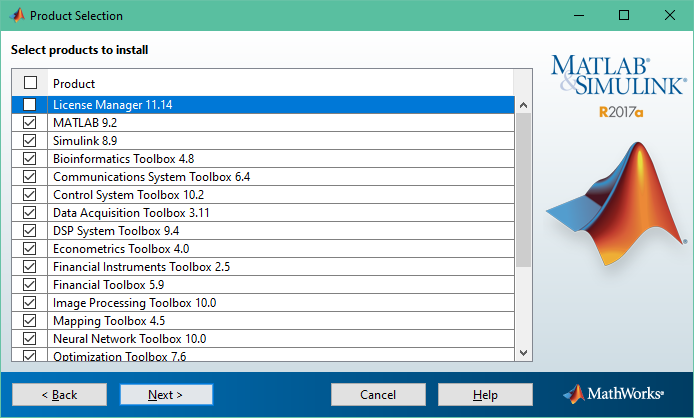Uncheck the Simulink 8.9 checkbox
This screenshot has width=694, height=418.
click(30, 141)
